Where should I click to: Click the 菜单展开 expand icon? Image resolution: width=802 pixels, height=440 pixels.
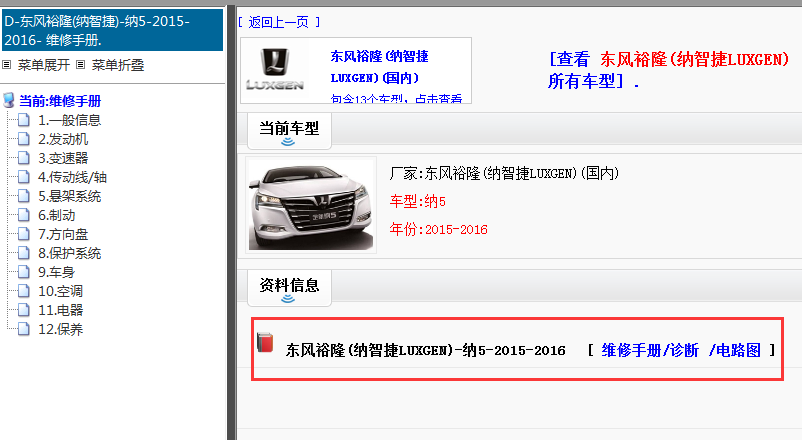7,64
